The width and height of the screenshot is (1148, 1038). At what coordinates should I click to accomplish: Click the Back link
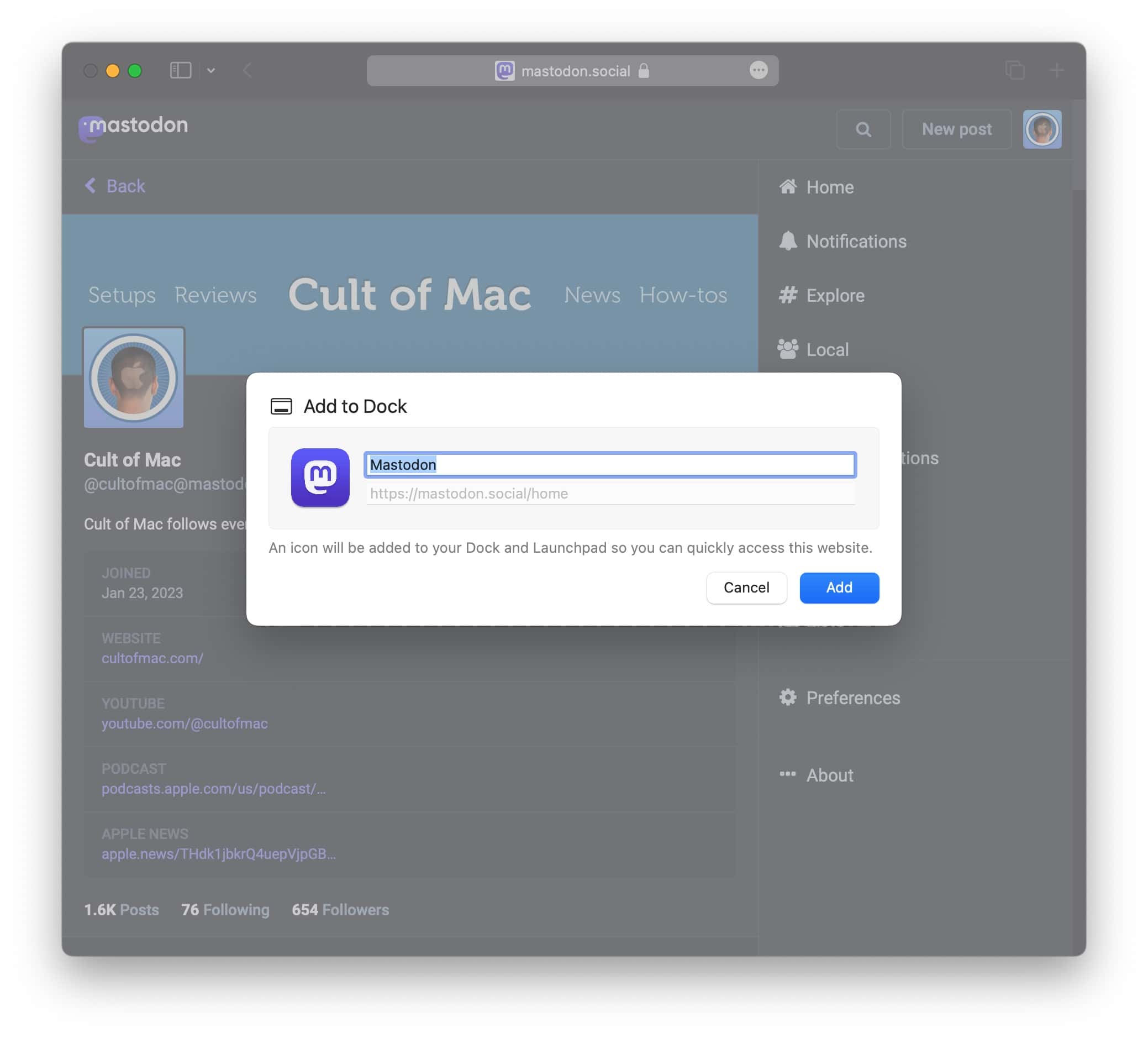[x=115, y=186]
